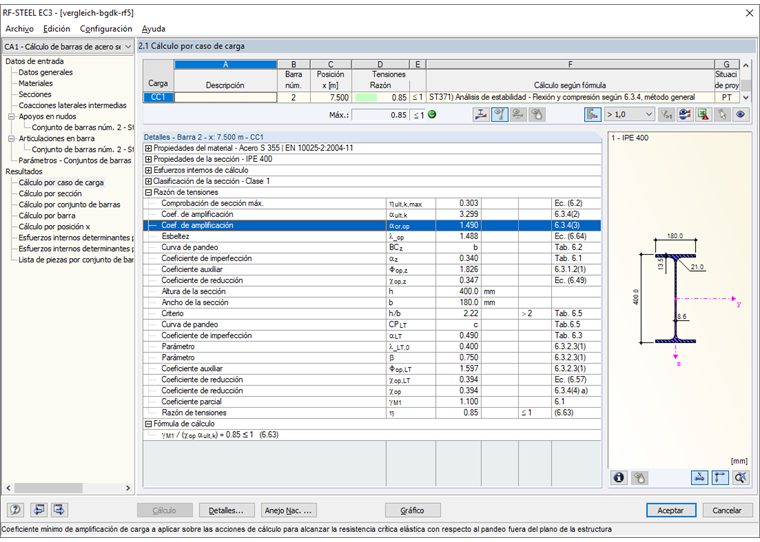Open the Configuración menu
760x542 pixels.
click(106, 29)
